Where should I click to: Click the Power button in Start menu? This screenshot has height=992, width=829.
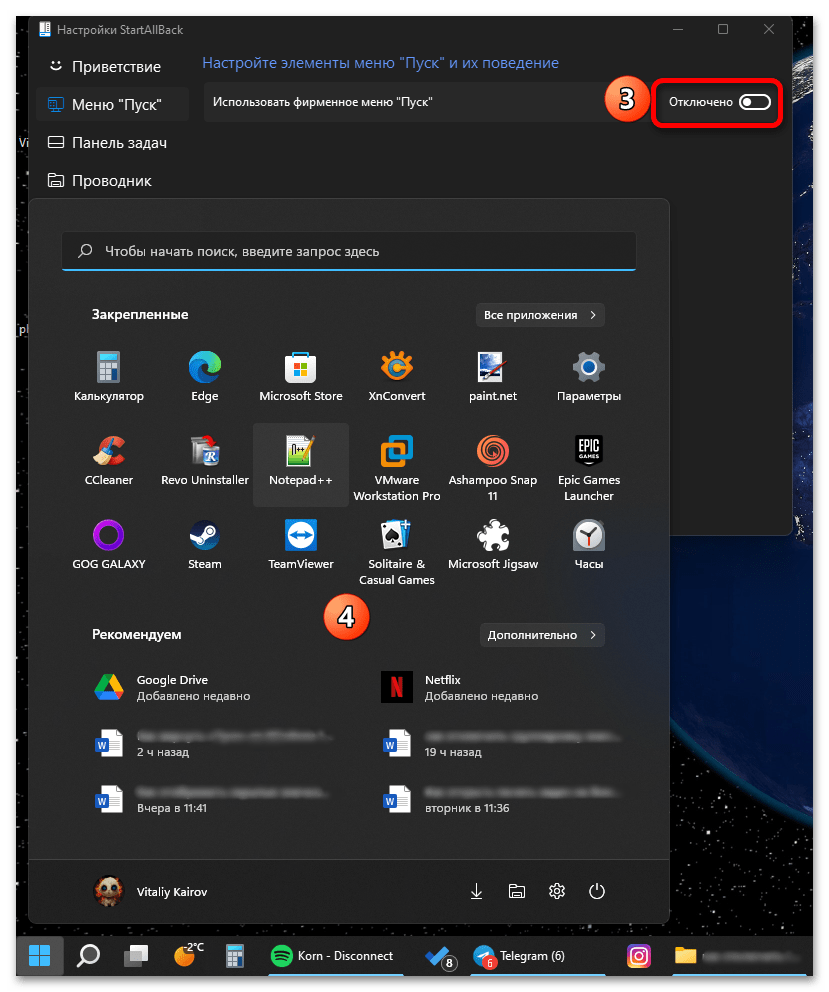[x=597, y=891]
